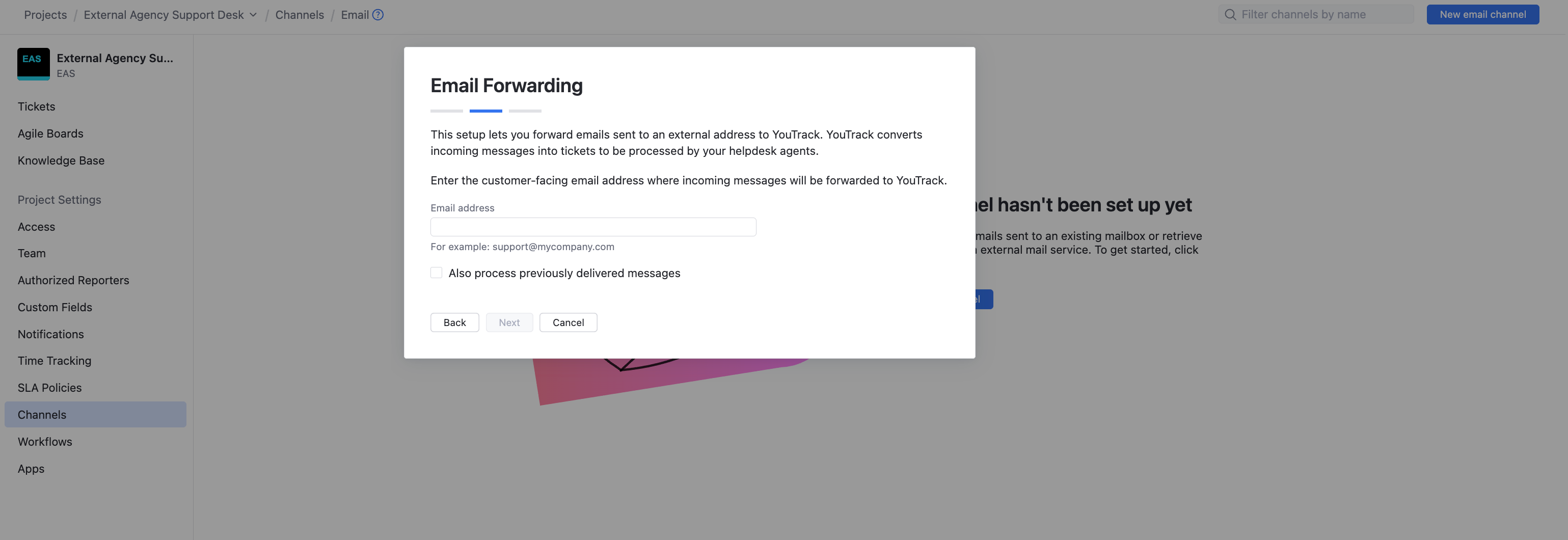Open the Tickets section

click(x=36, y=106)
